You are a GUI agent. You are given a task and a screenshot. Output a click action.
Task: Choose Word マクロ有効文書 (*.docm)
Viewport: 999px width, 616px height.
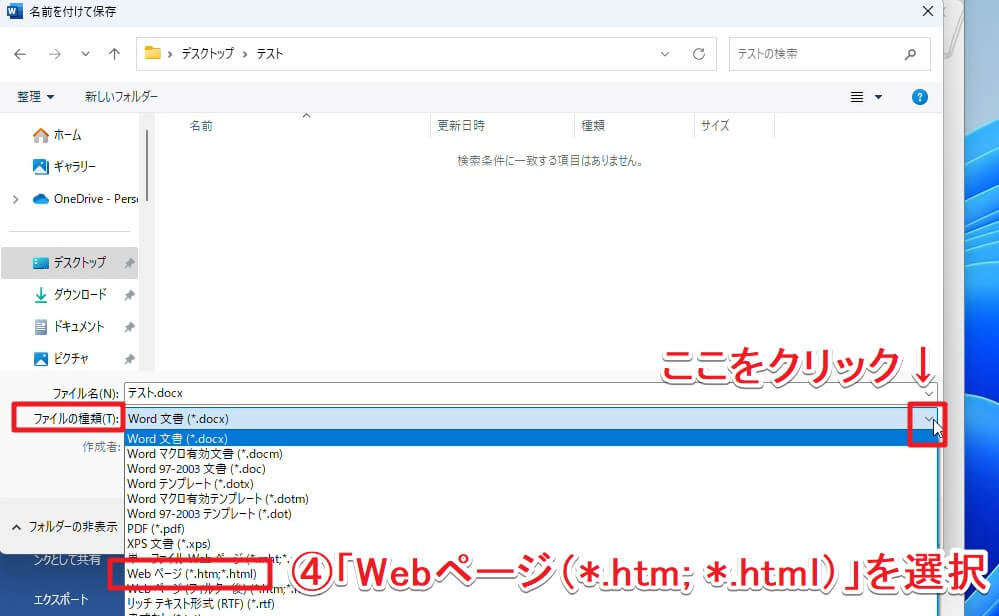click(531, 454)
